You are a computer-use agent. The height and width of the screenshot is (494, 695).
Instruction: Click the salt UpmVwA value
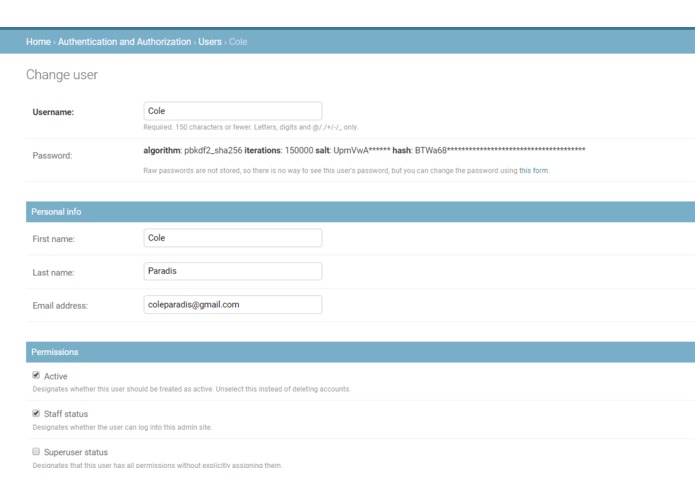click(353, 151)
